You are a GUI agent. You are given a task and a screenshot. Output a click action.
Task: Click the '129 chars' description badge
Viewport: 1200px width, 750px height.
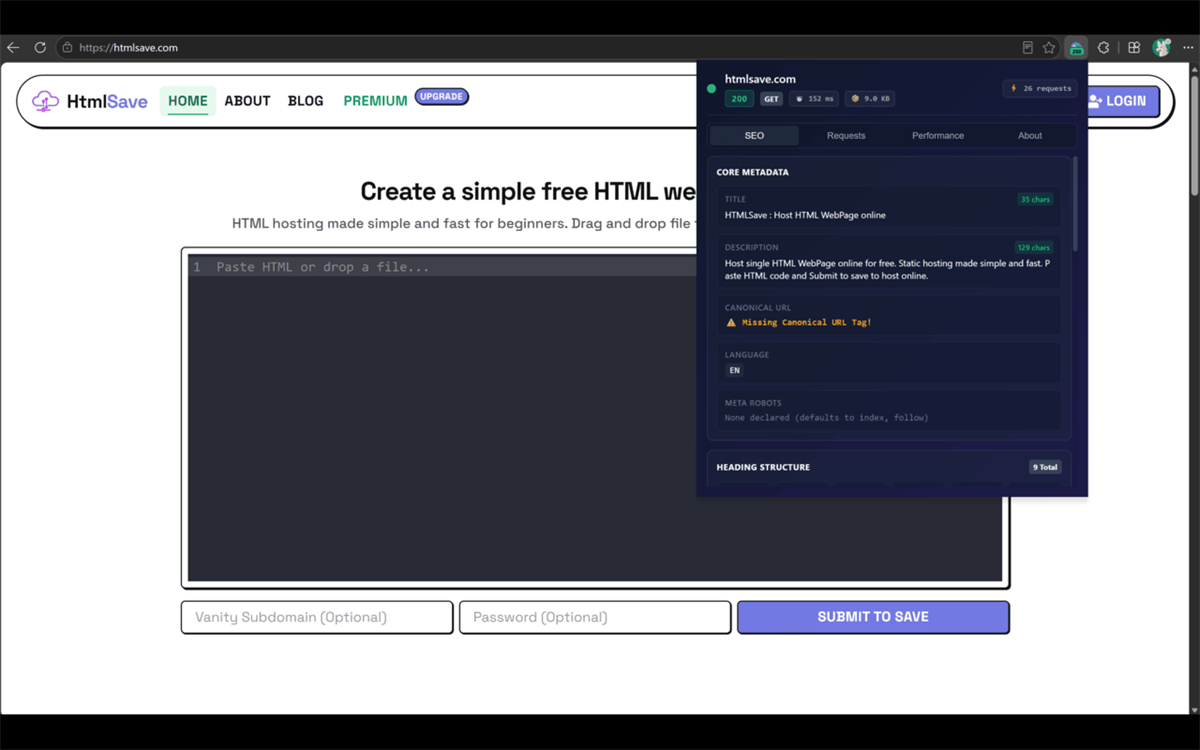point(1033,247)
